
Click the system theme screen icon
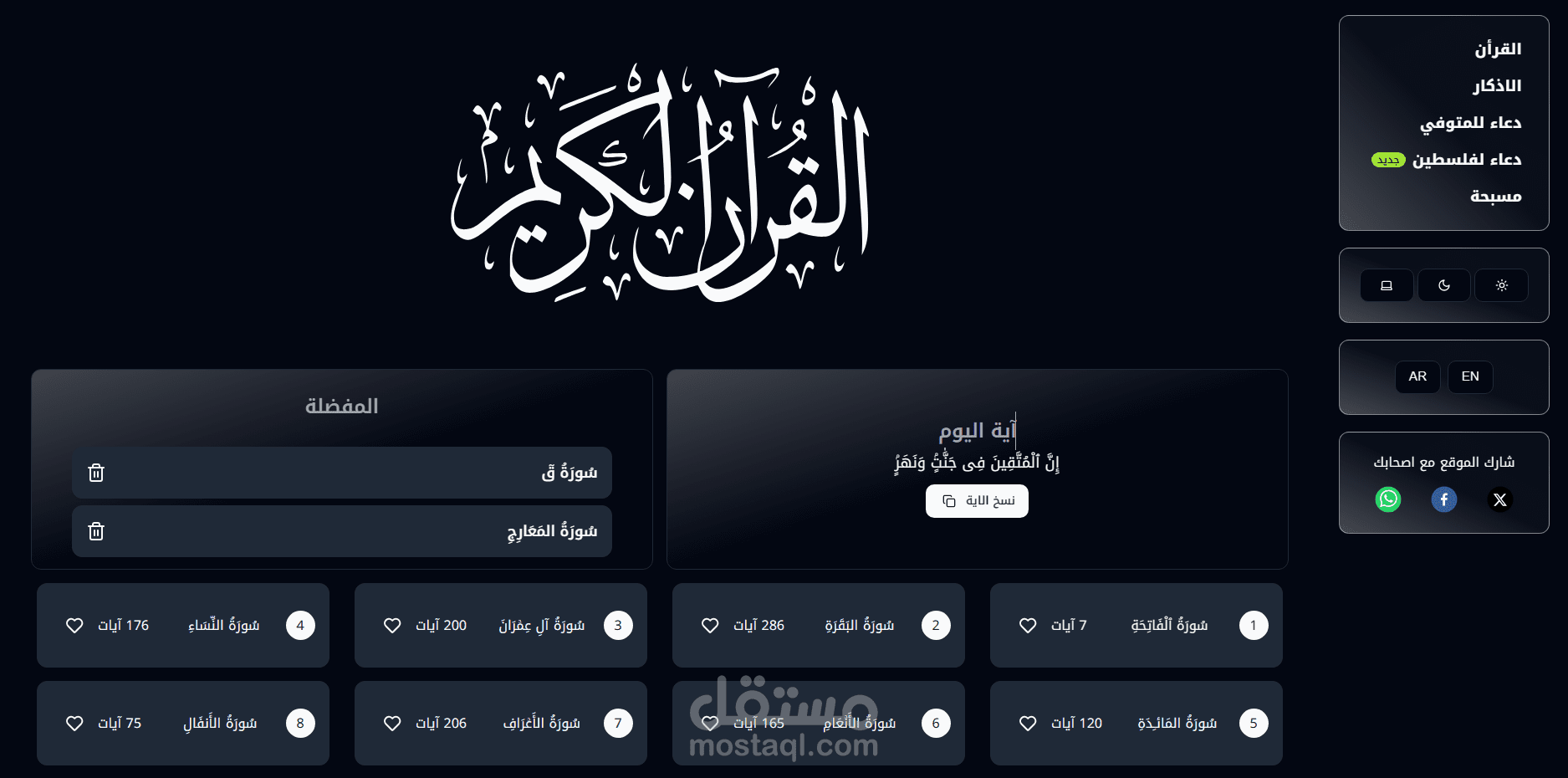pos(1387,284)
